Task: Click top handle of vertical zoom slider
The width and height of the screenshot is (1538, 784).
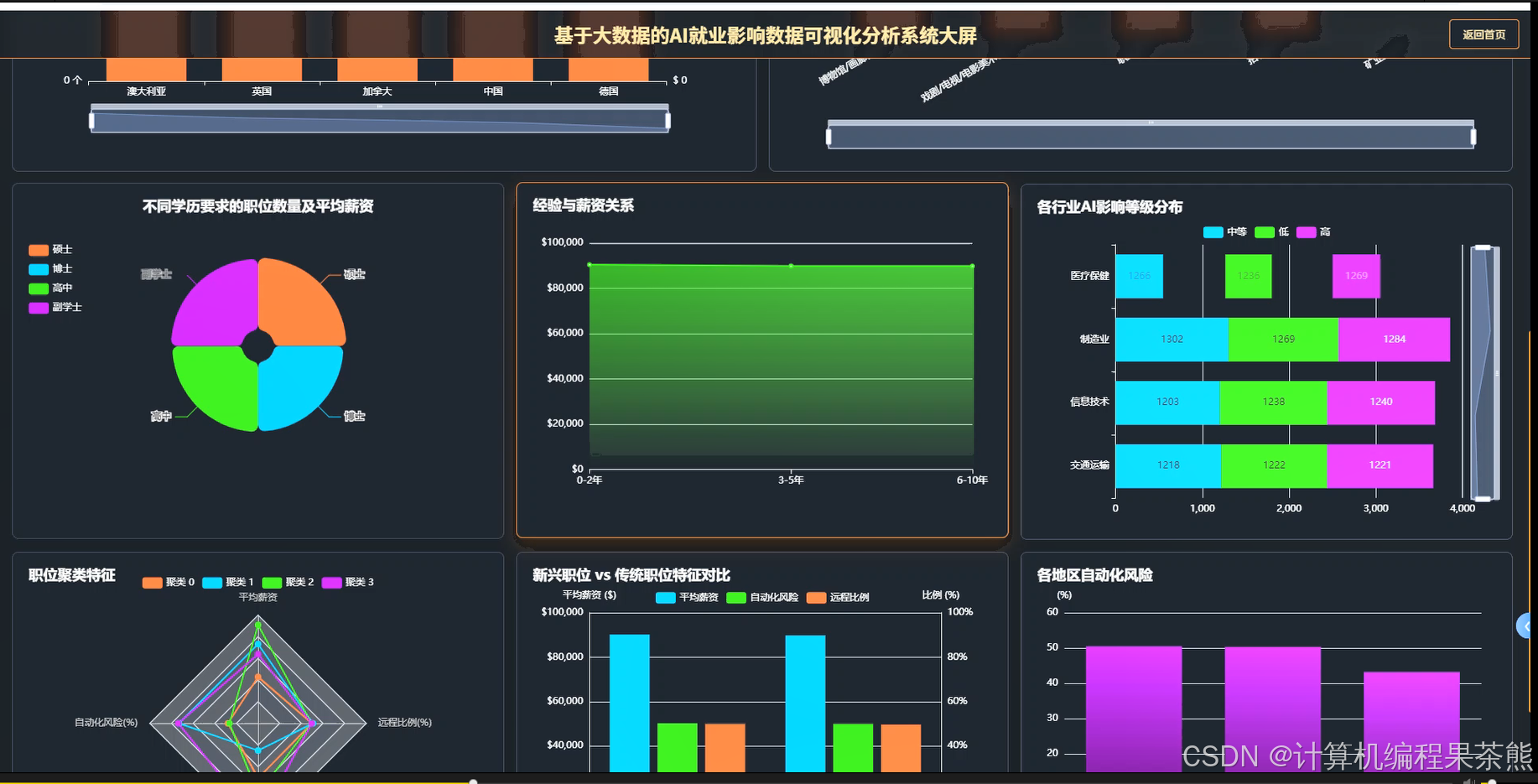Action: (x=1483, y=247)
